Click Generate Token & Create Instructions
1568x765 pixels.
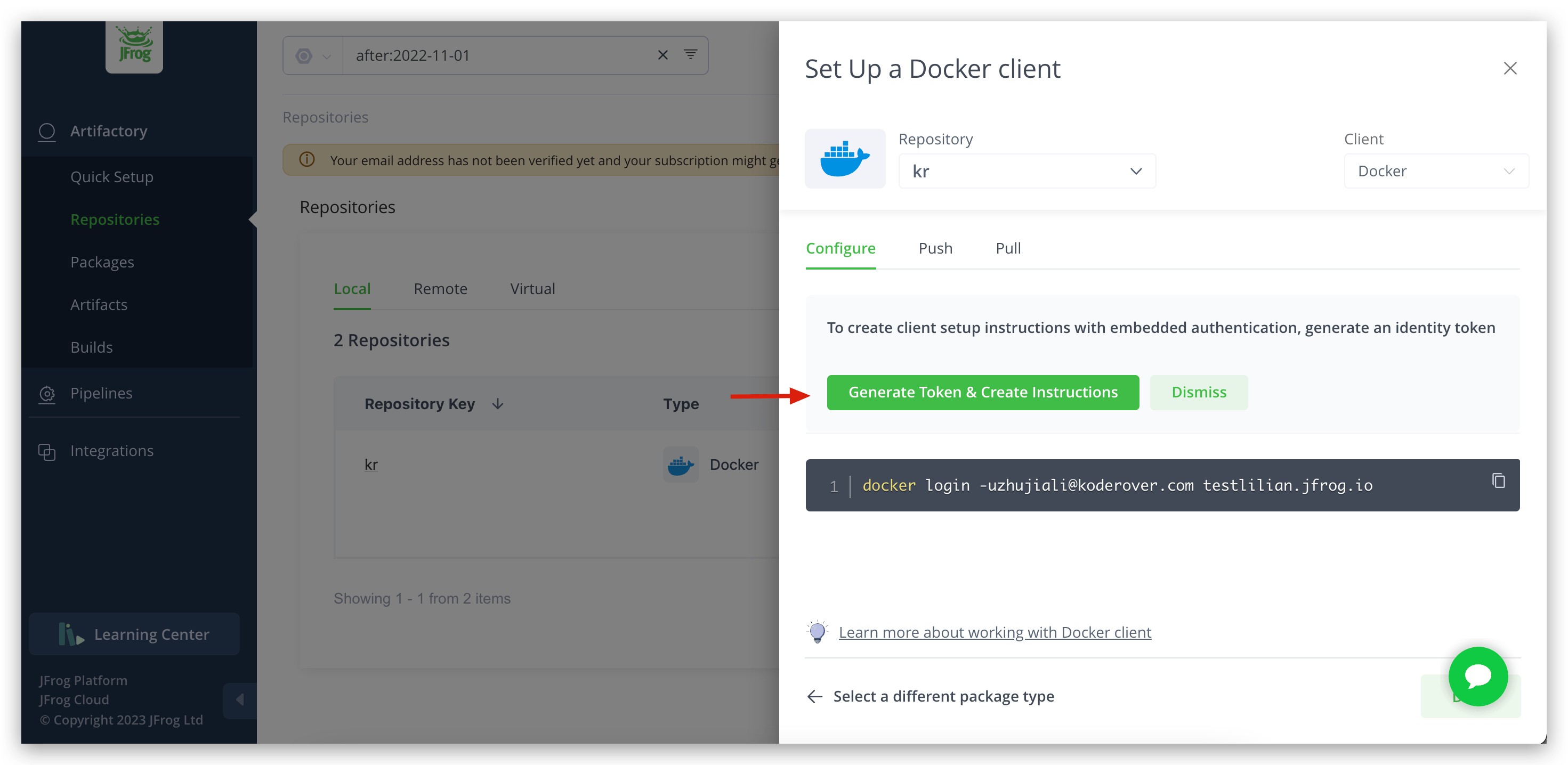(x=982, y=393)
